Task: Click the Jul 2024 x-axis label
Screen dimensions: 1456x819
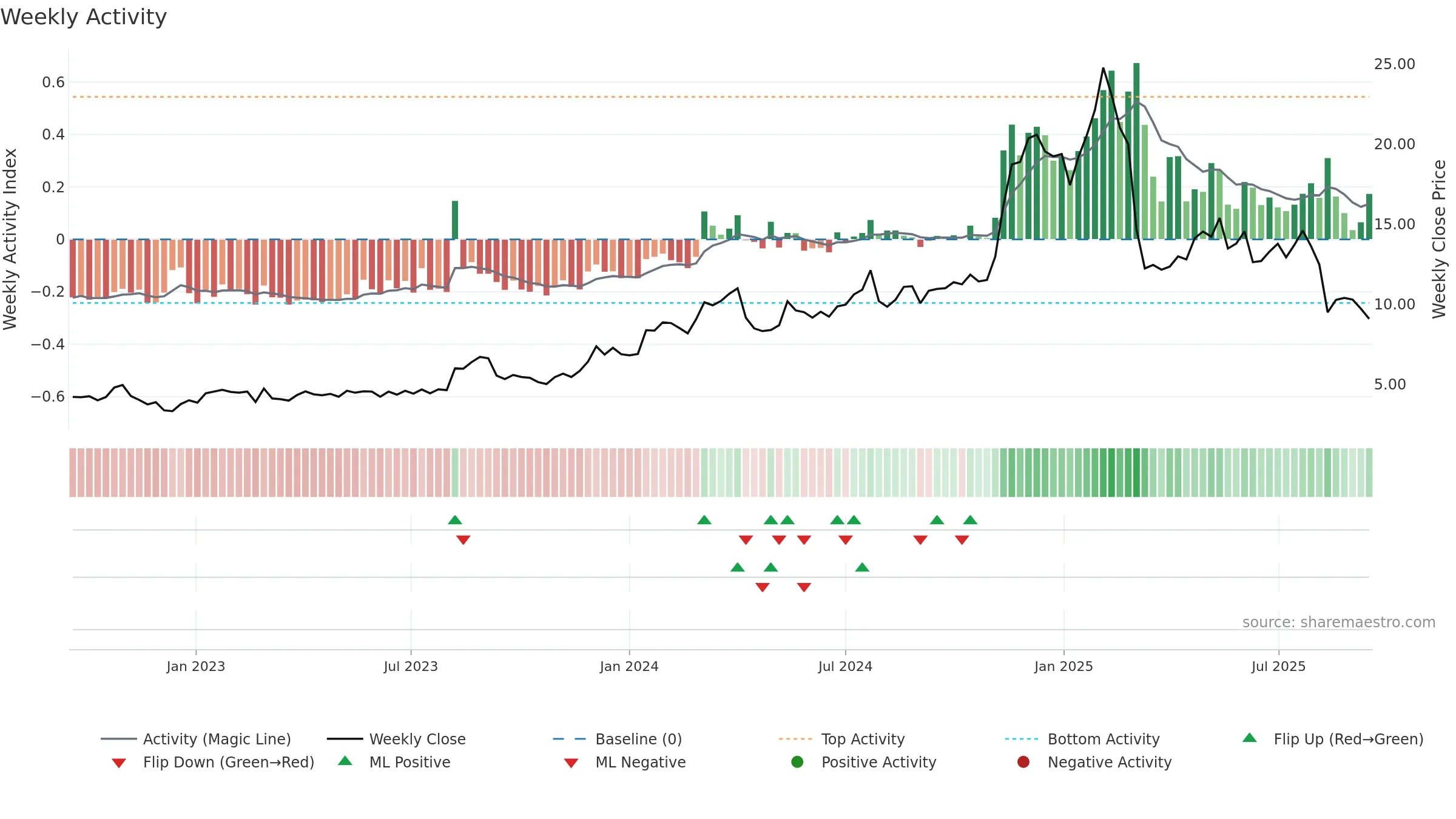Action: point(845,666)
